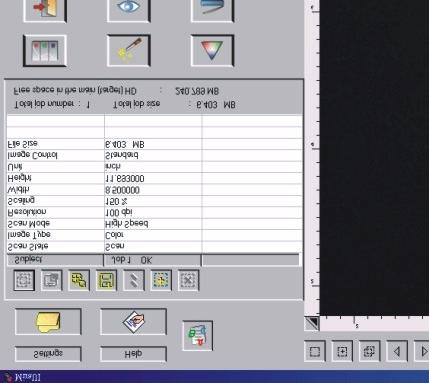This screenshot has width=429, height=383.
Task: Click the right-pointing triangle arrow button
Action: (422, 351)
